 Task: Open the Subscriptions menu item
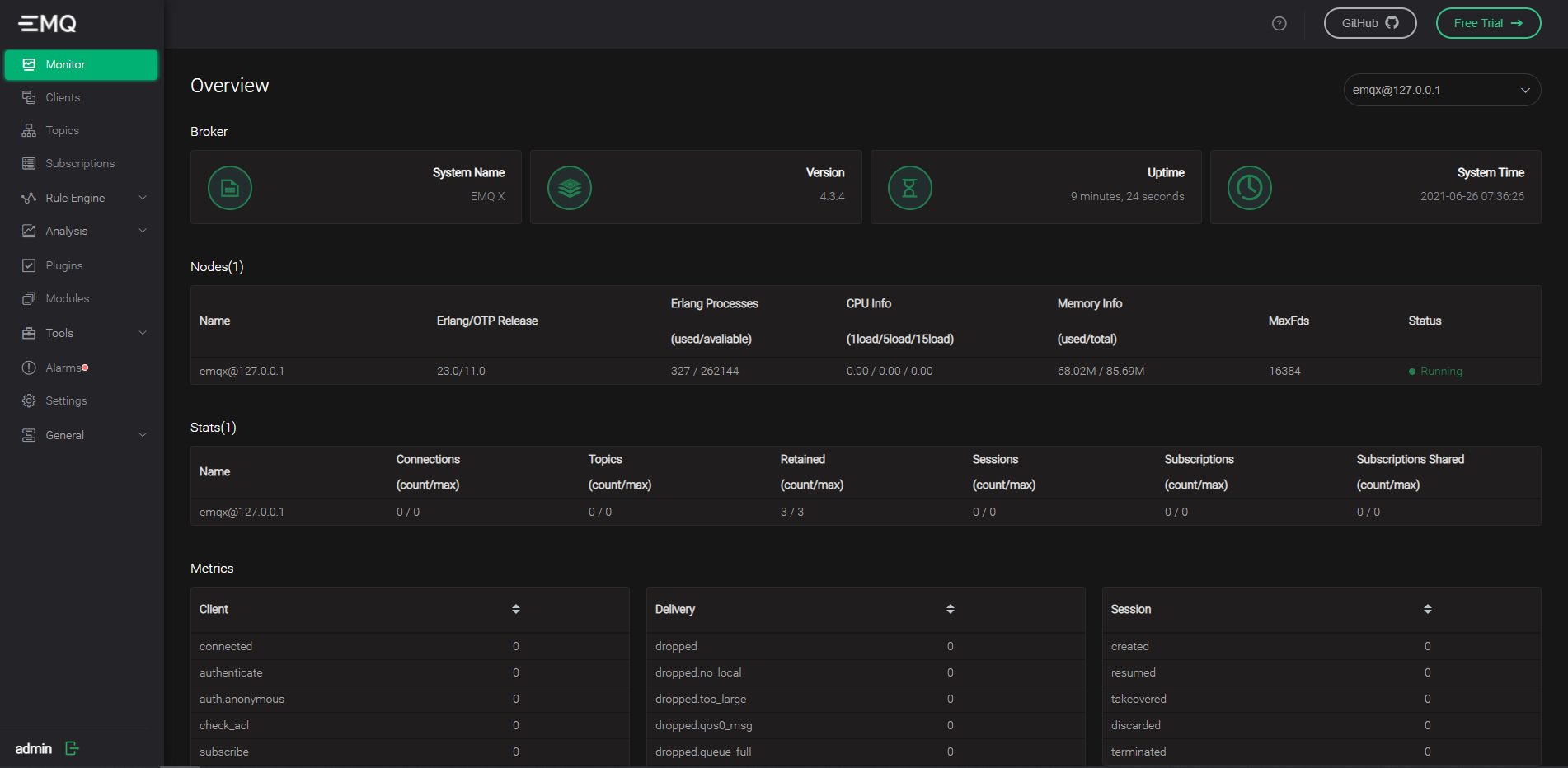coord(81,163)
